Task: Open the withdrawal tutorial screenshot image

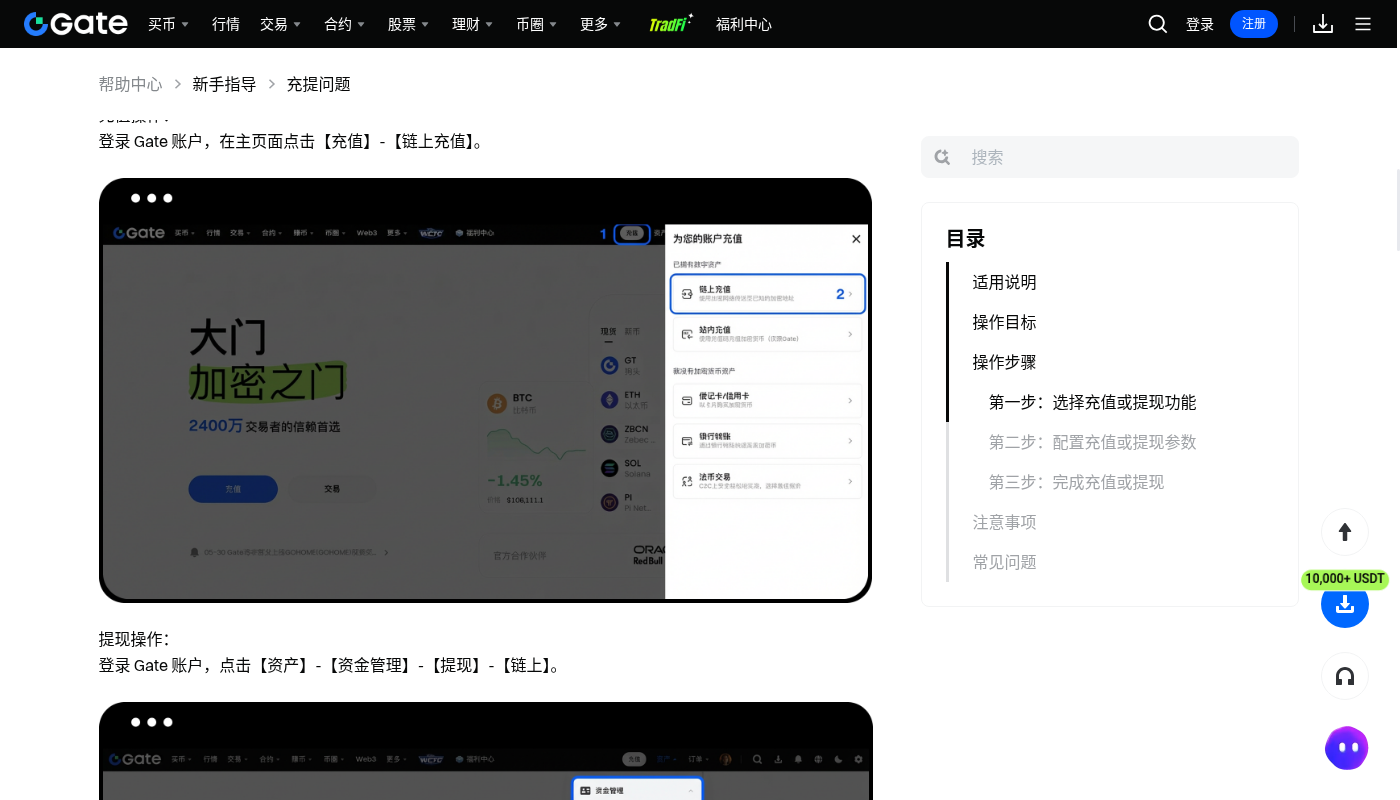Action: (x=486, y=751)
